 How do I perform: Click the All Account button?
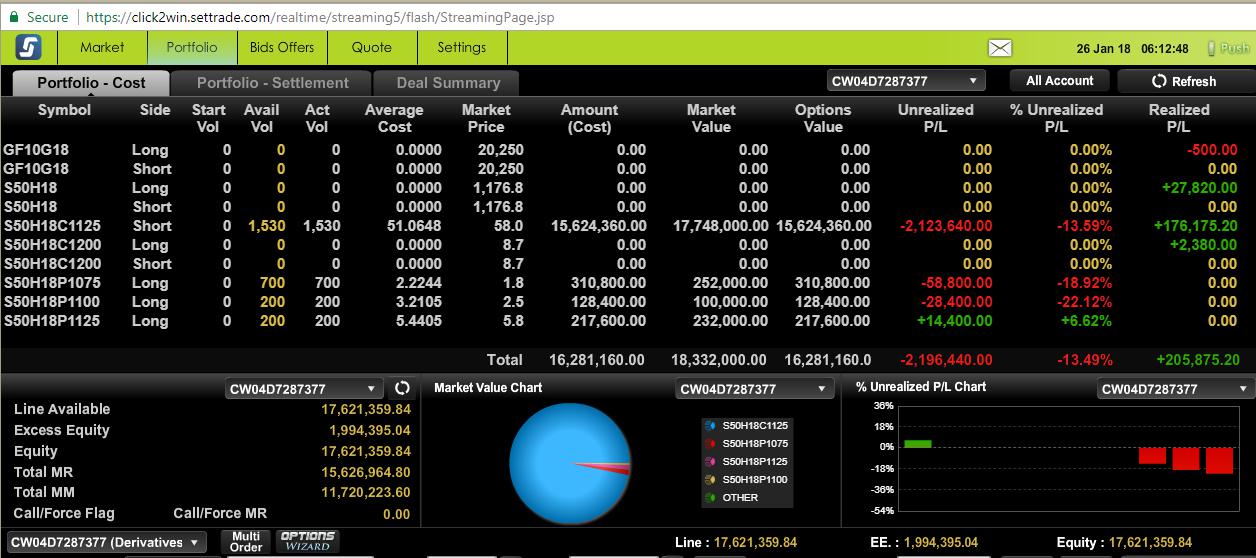1060,81
